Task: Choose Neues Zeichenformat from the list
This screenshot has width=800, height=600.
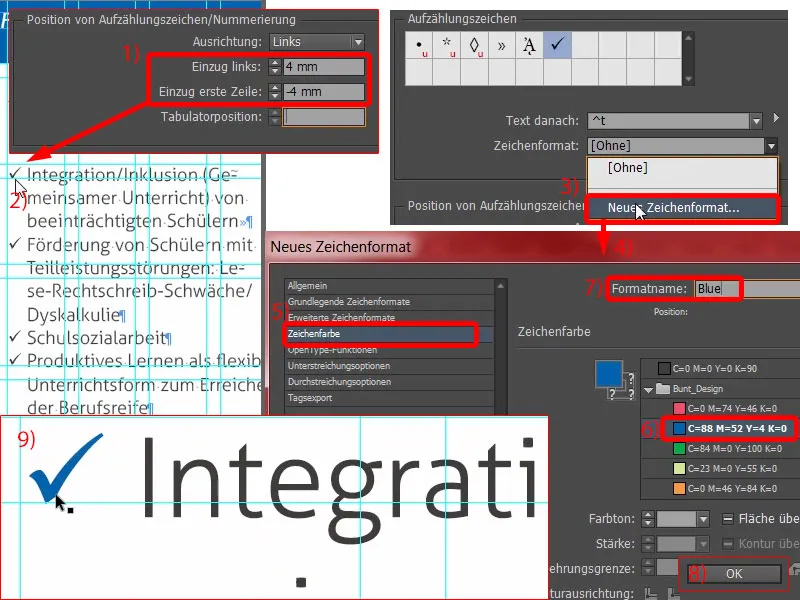Action: pos(671,207)
